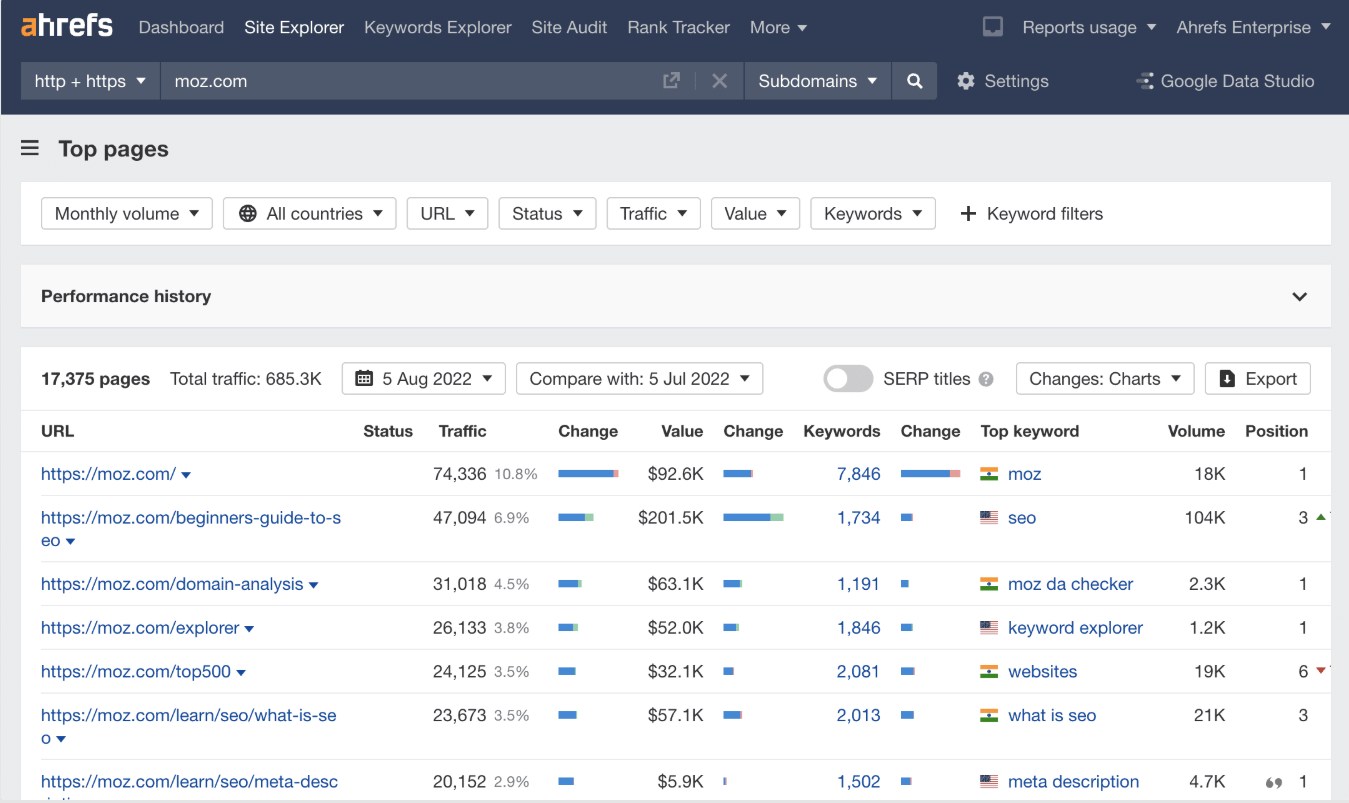This screenshot has height=803, width=1349.
Task: Expand dropdown arrow beside moz.com/top500 URL
Action: pos(241,672)
